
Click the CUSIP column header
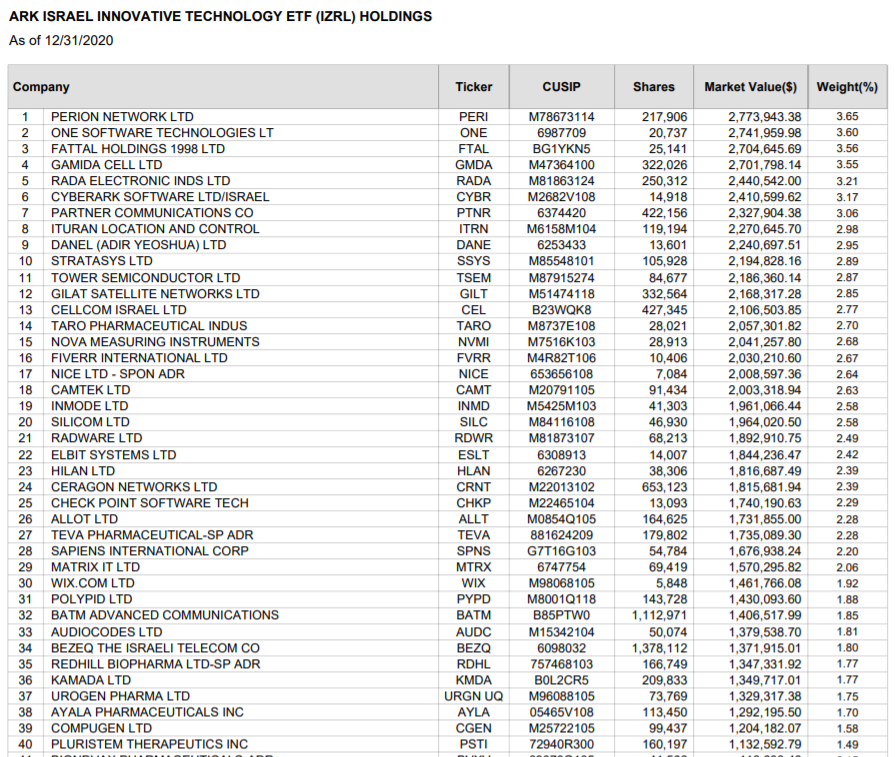coord(561,87)
